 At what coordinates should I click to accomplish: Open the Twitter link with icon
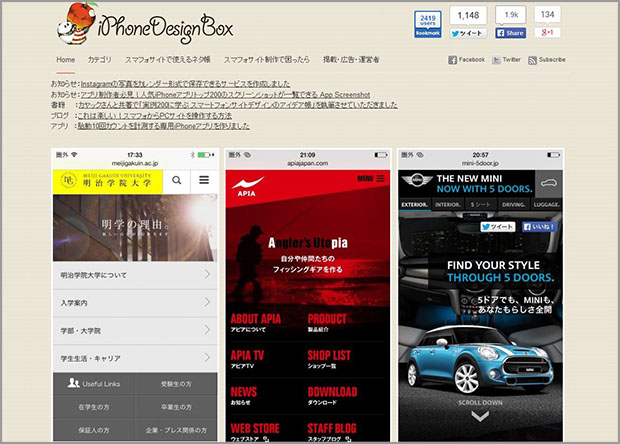[x=506, y=60]
